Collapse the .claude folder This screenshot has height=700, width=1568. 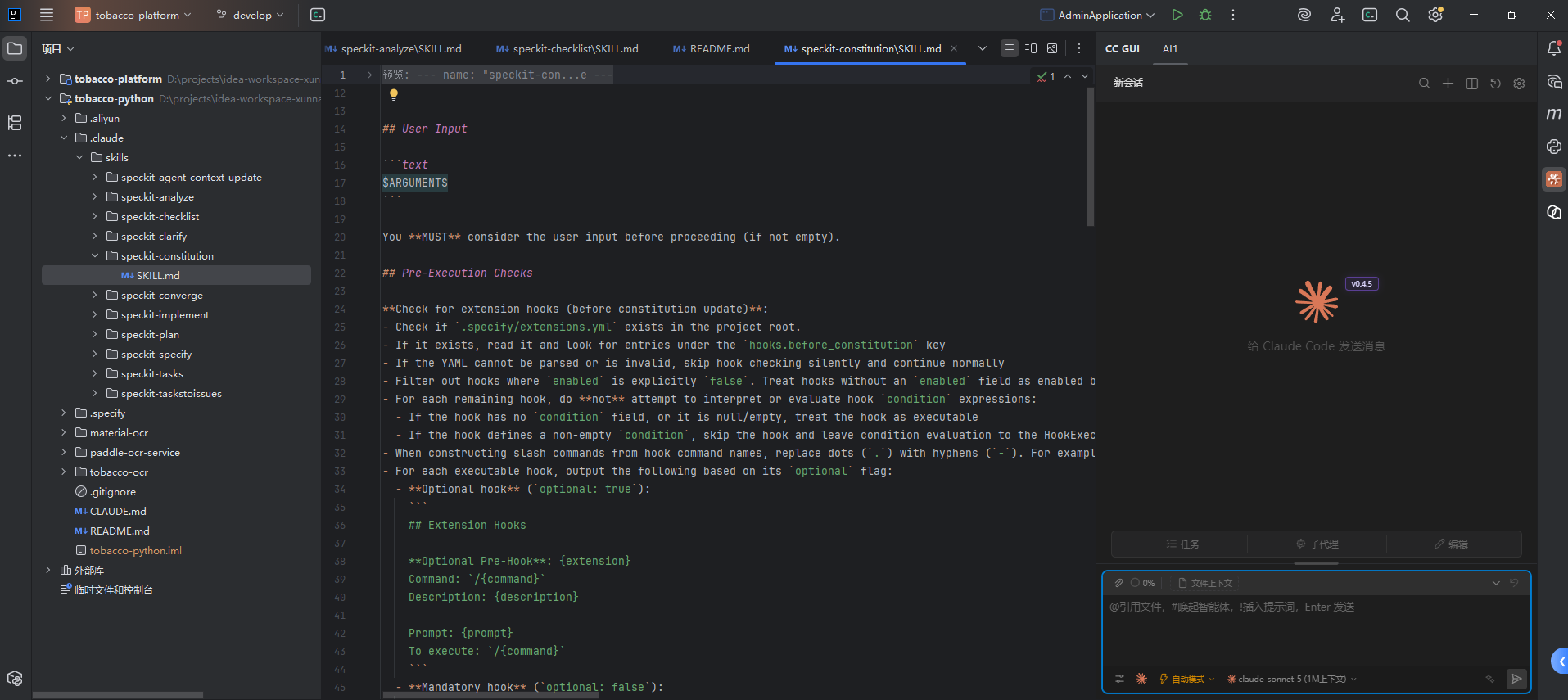tap(64, 138)
